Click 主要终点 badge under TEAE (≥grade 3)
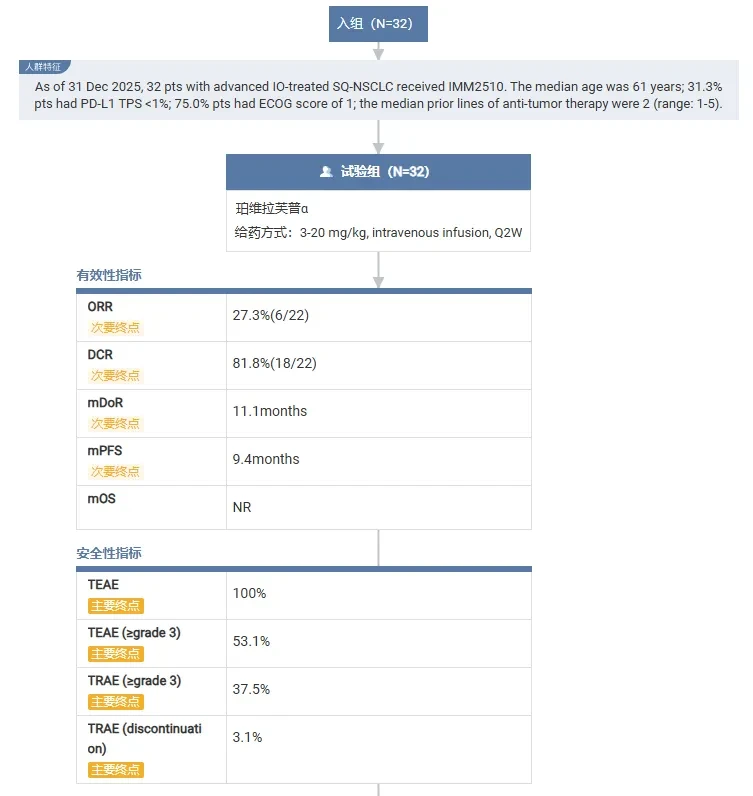Viewport: 753px width, 796px height. pos(116,654)
